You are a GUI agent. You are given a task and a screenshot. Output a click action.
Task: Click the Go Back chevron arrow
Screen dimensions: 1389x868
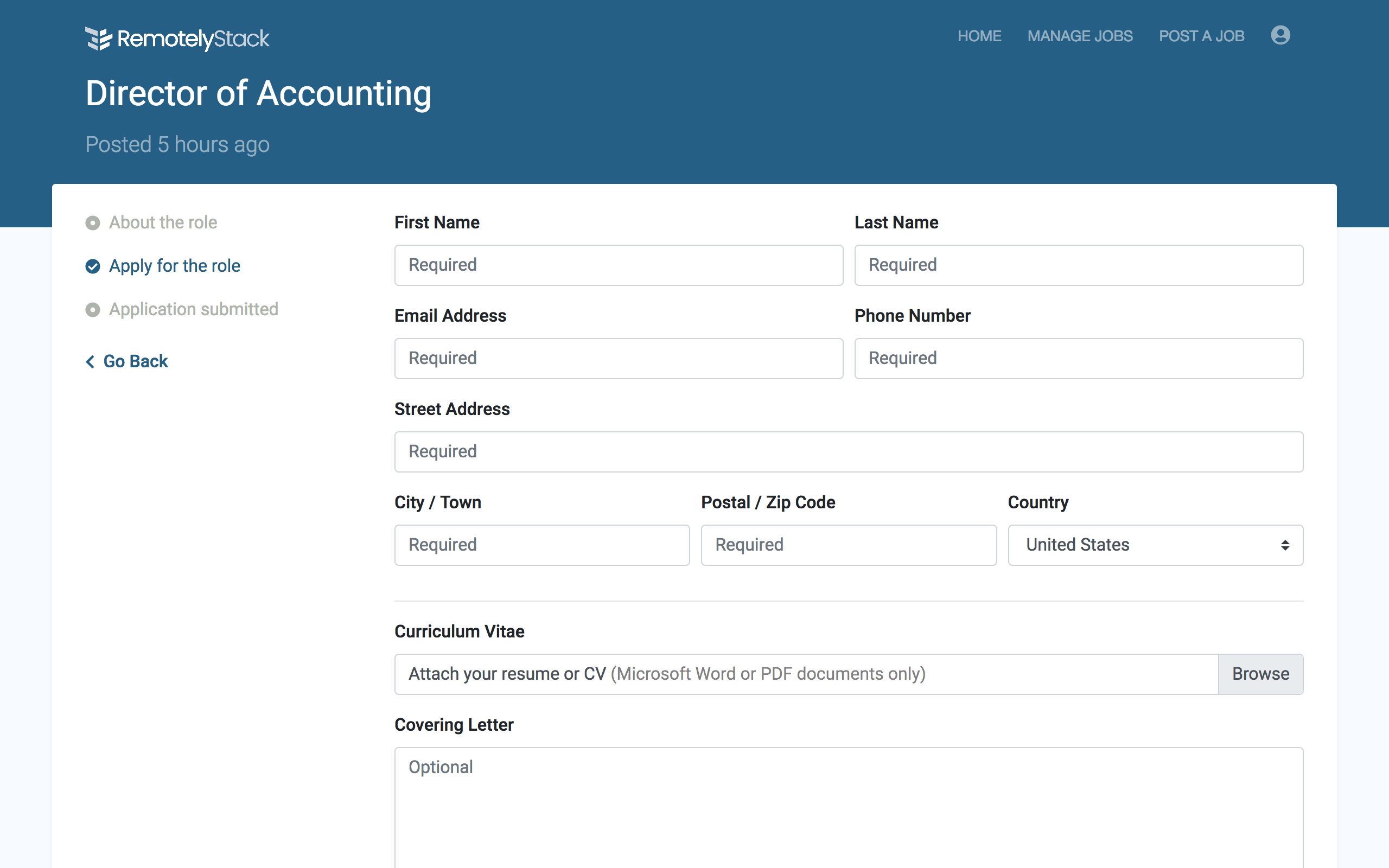click(90, 361)
